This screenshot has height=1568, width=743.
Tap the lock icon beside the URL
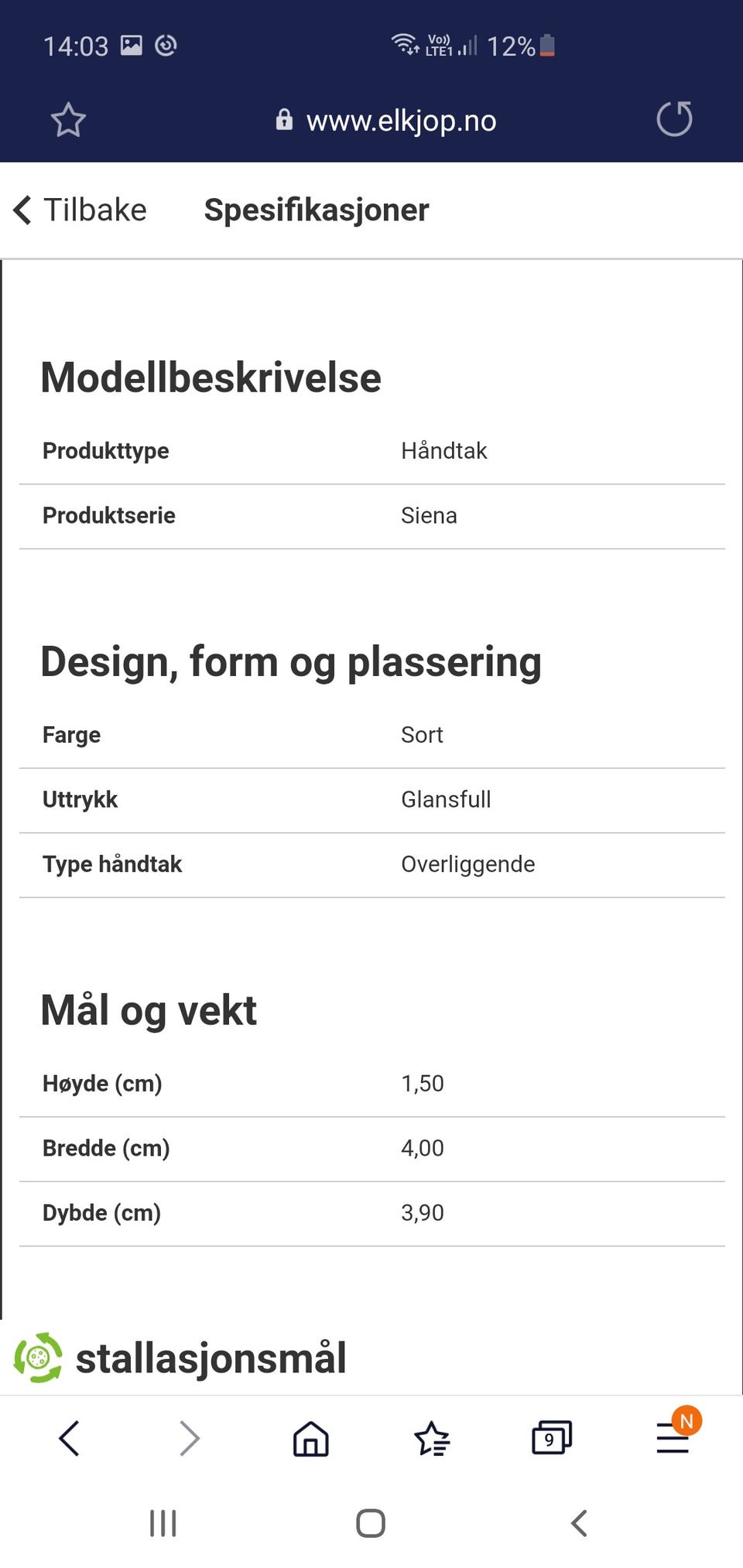(x=284, y=119)
